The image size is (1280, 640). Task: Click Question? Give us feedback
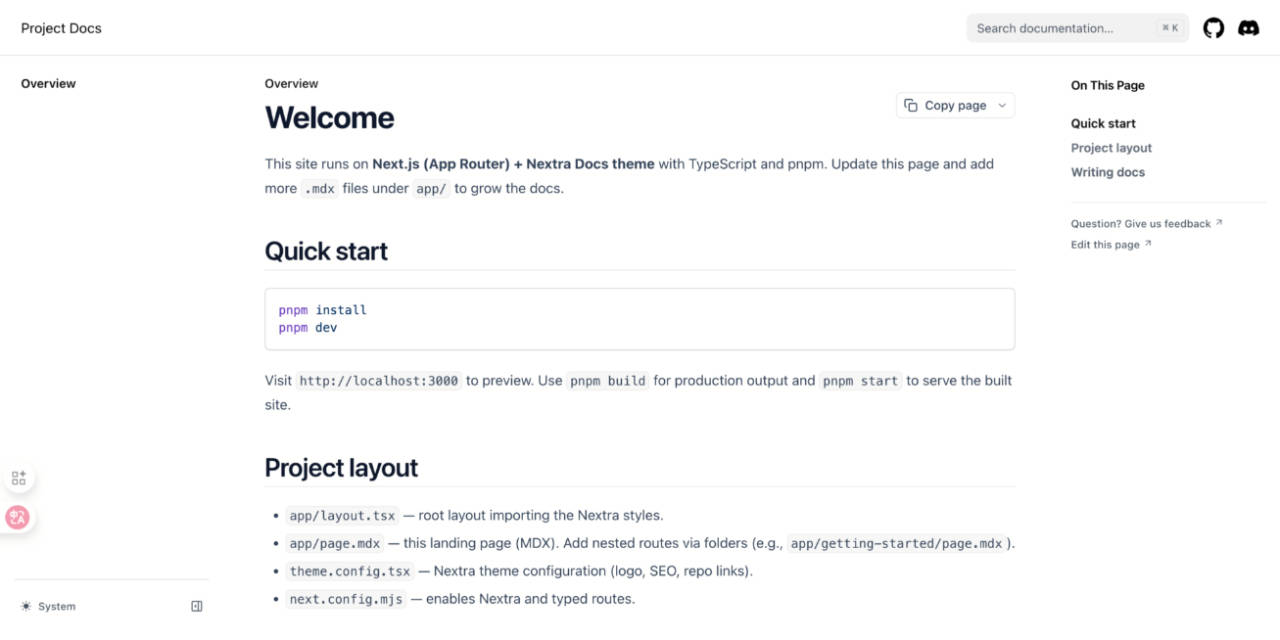[x=1141, y=223]
